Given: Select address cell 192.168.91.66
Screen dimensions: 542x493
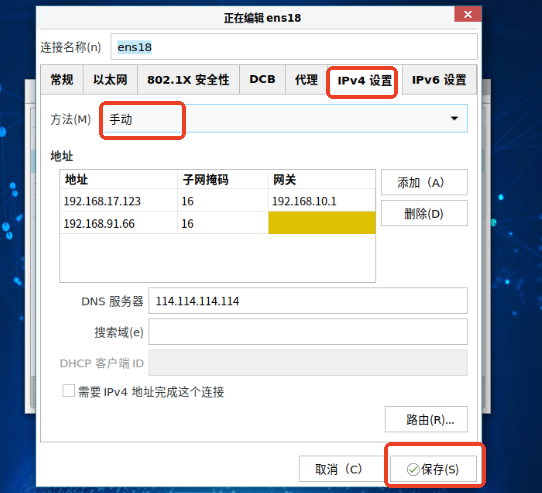Looking at the screenshot, I should (x=119, y=223).
